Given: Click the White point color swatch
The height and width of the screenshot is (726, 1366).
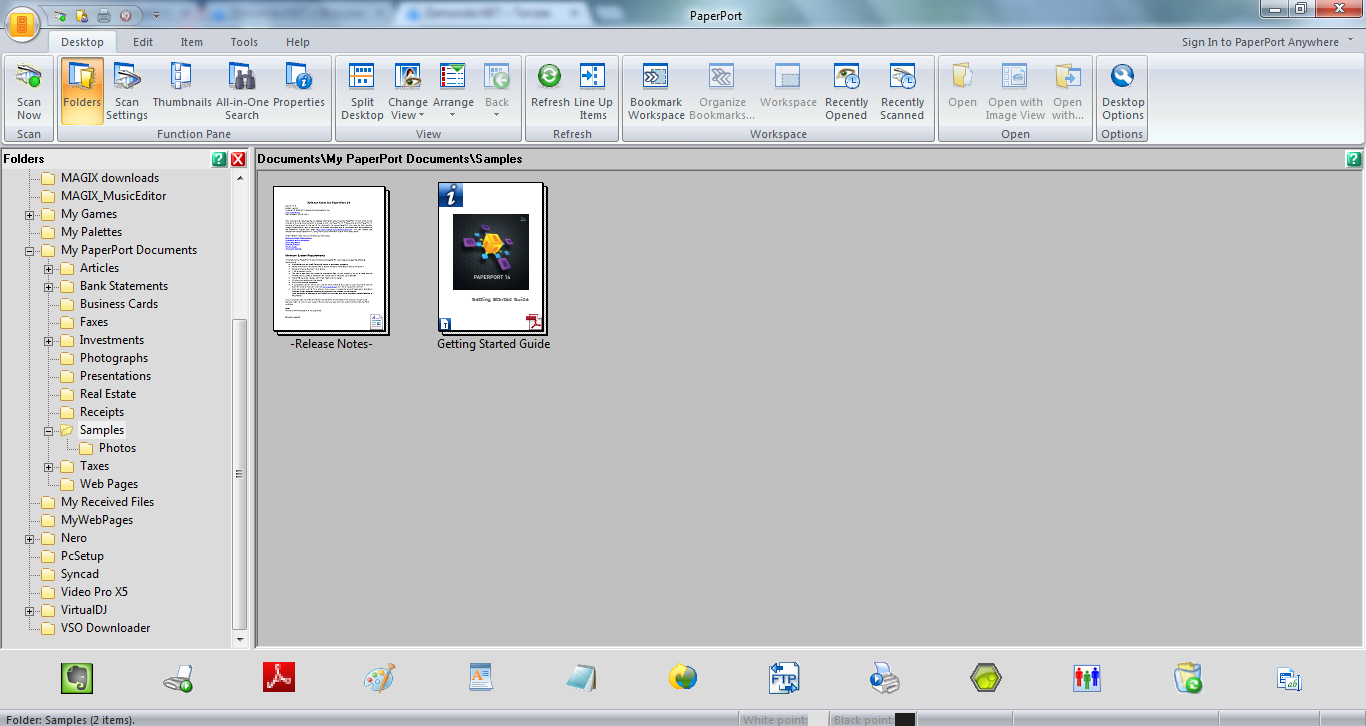Looking at the screenshot, I should pos(818,719).
